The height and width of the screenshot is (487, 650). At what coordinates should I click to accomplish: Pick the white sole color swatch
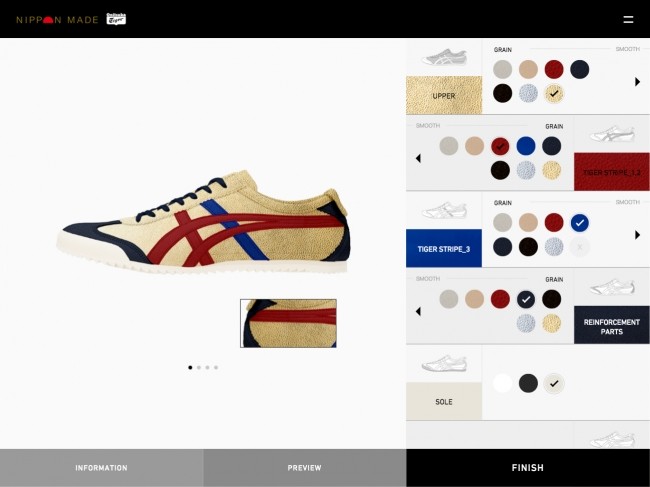[x=502, y=383]
